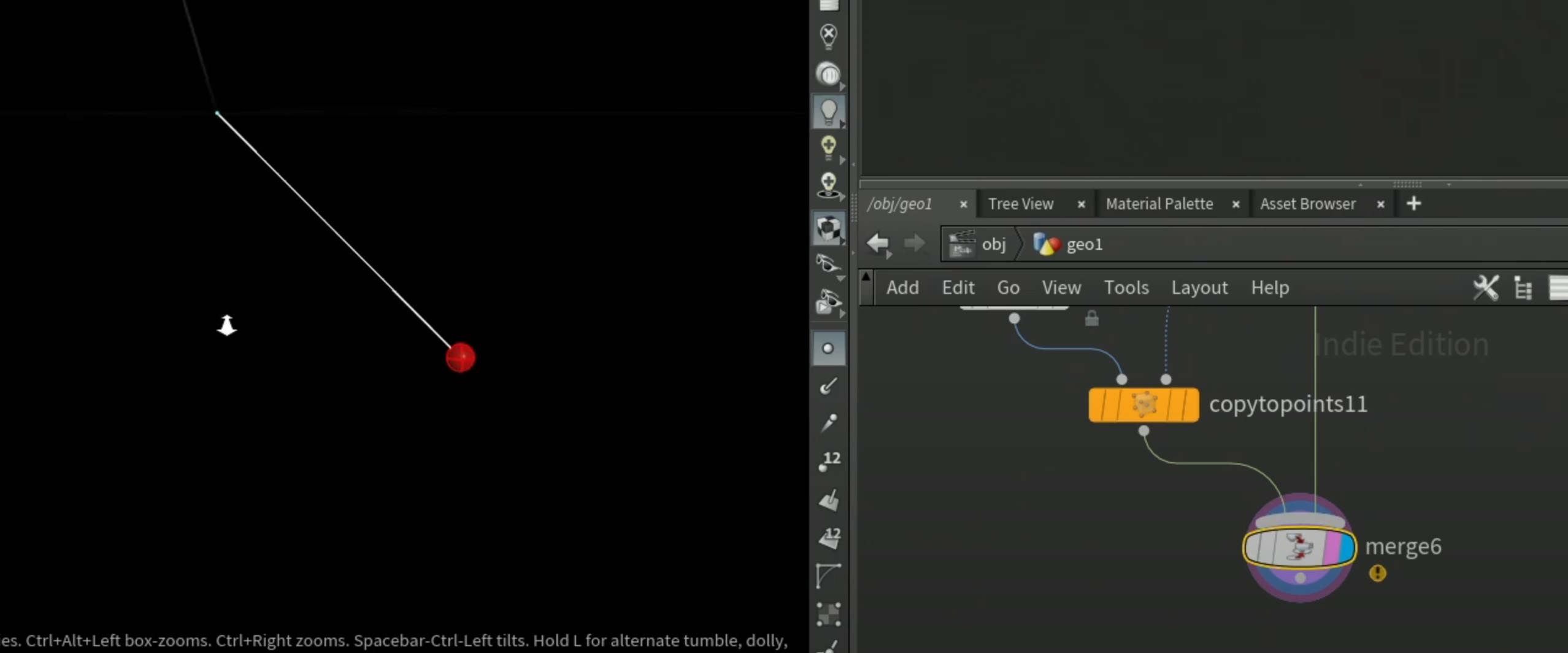Viewport: 1568px width, 653px height.
Task: Toggle headlight-only lighting icon
Action: [828, 74]
